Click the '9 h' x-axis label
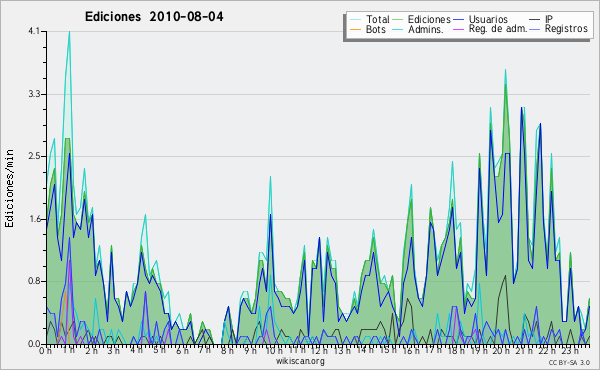600x370 pixels. pos(250,350)
